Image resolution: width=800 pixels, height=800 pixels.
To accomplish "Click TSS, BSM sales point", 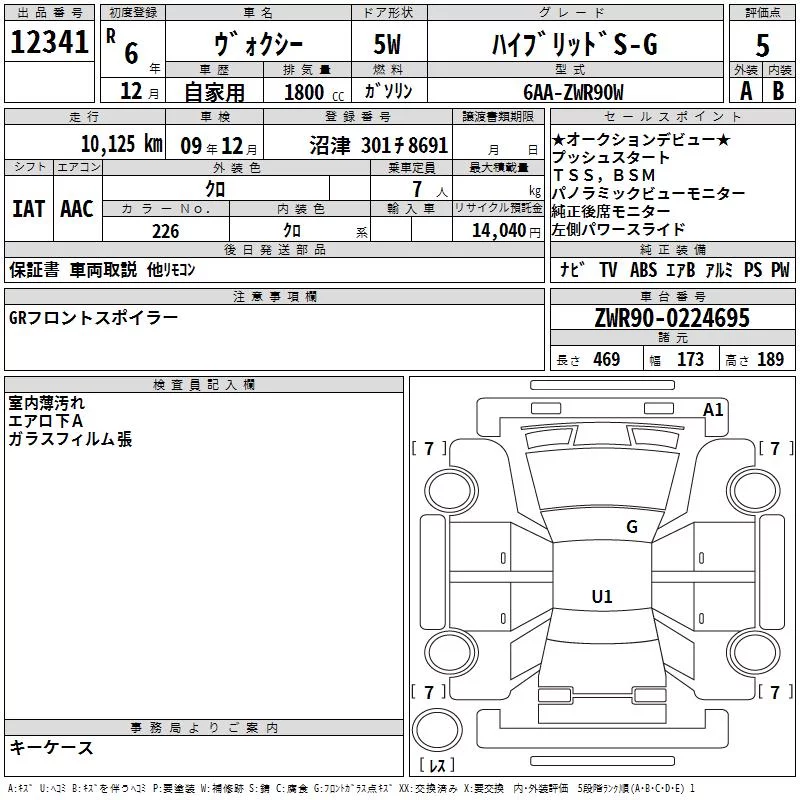I will [604, 175].
